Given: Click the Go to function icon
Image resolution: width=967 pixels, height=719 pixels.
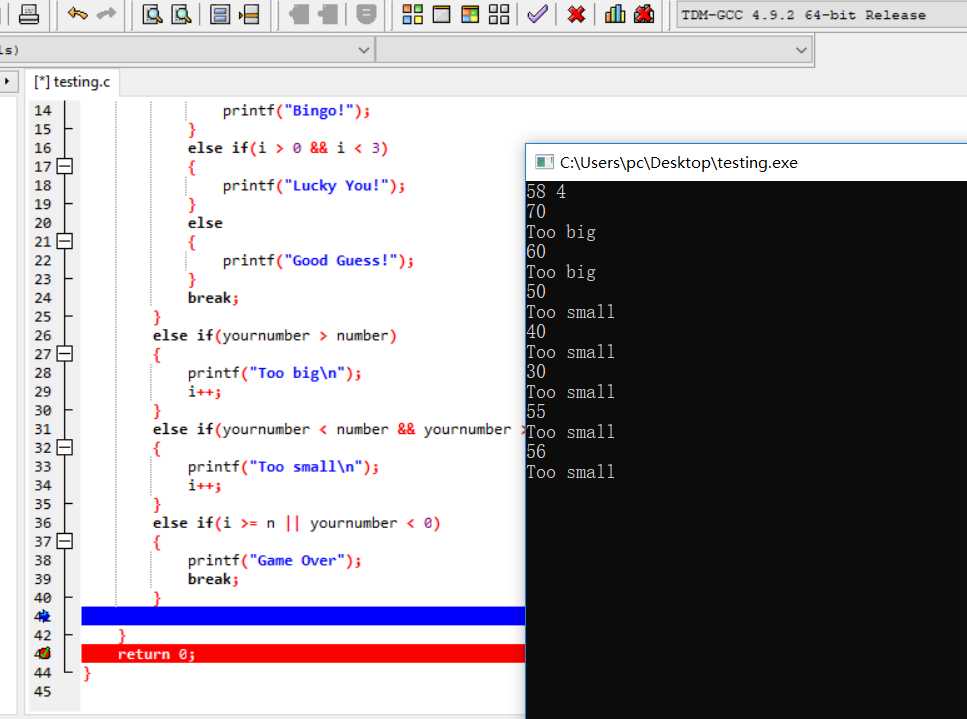Looking at the screenshot, I should click(220, 14).
